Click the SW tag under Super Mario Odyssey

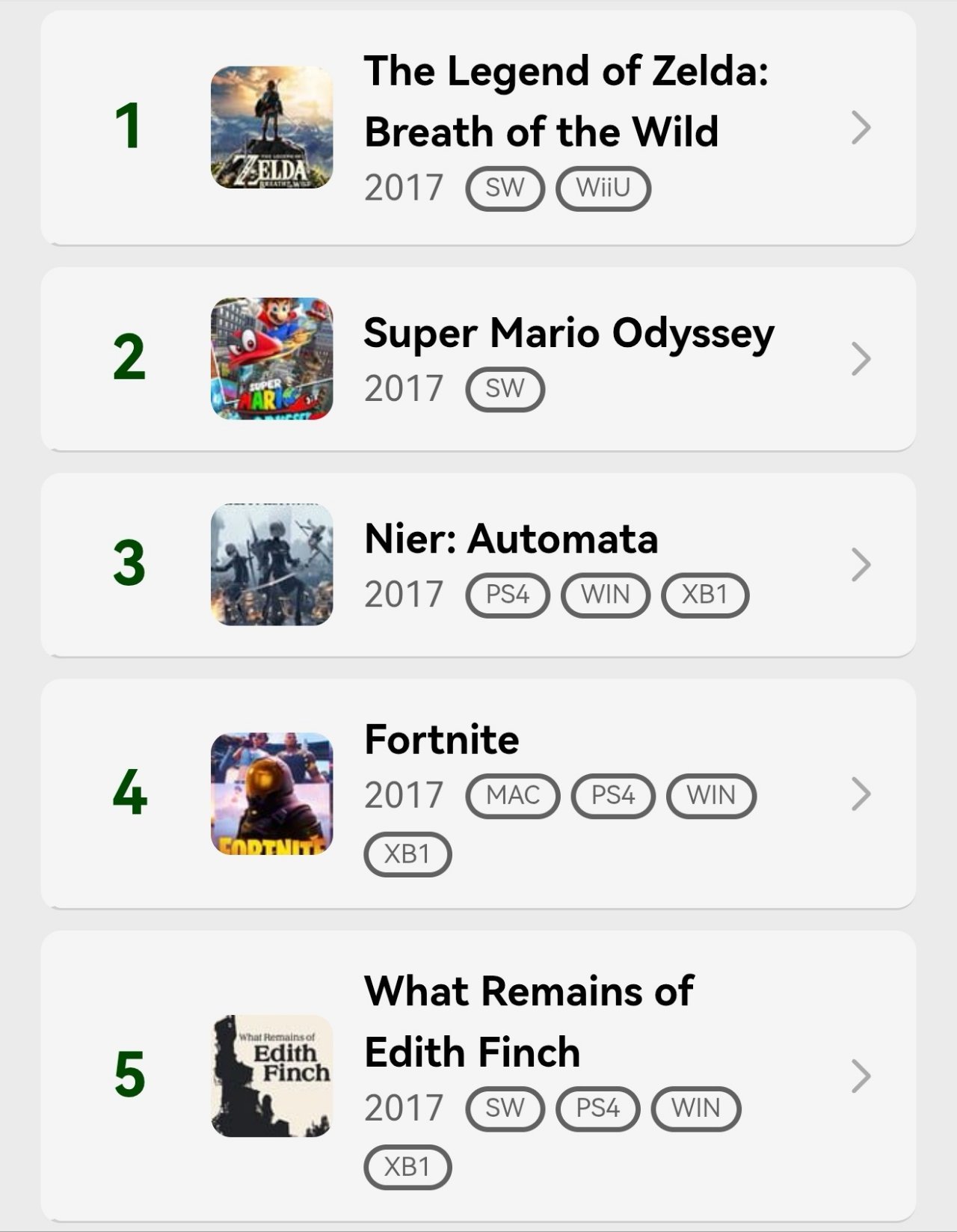(505, 389)
